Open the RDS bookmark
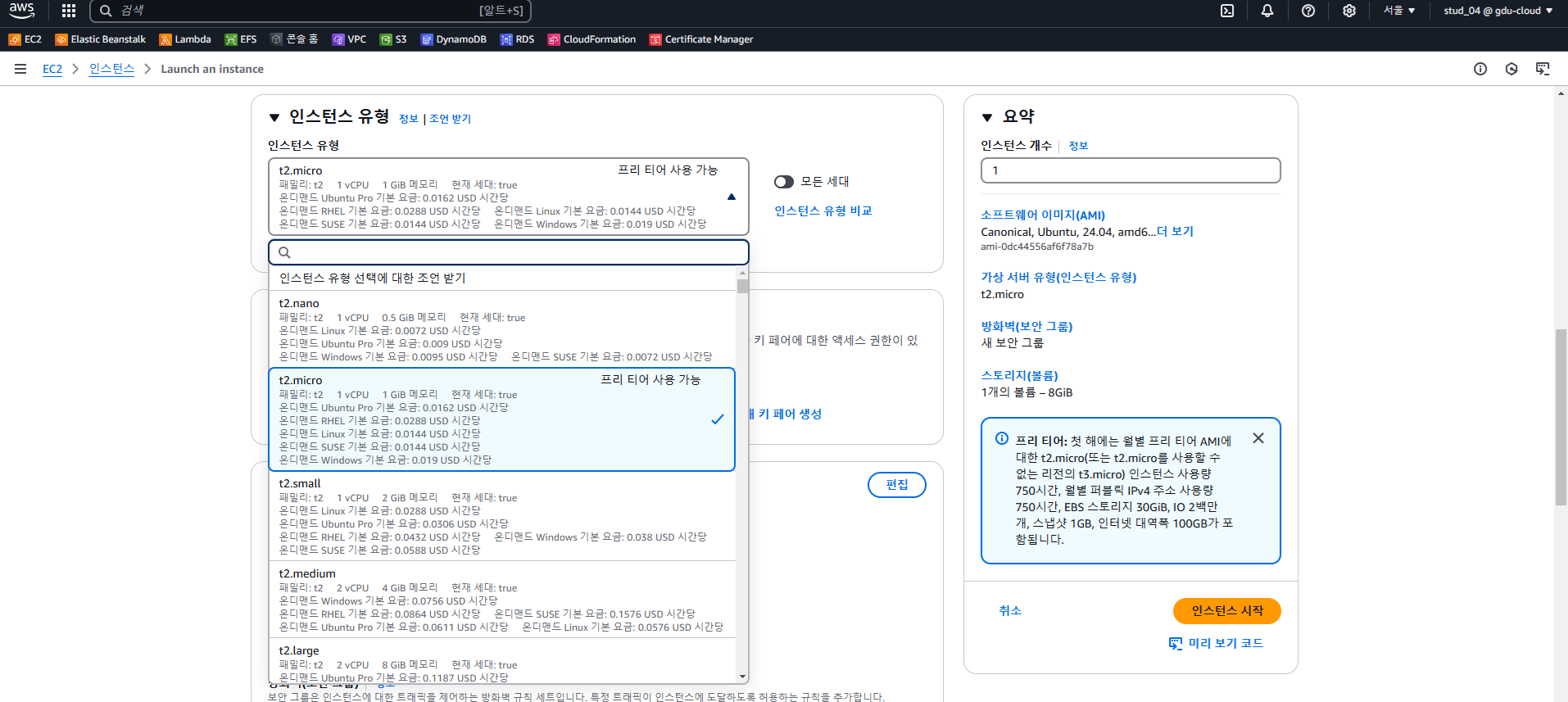This screenshot has height=702, width=1568. click(x=517, y=39)
